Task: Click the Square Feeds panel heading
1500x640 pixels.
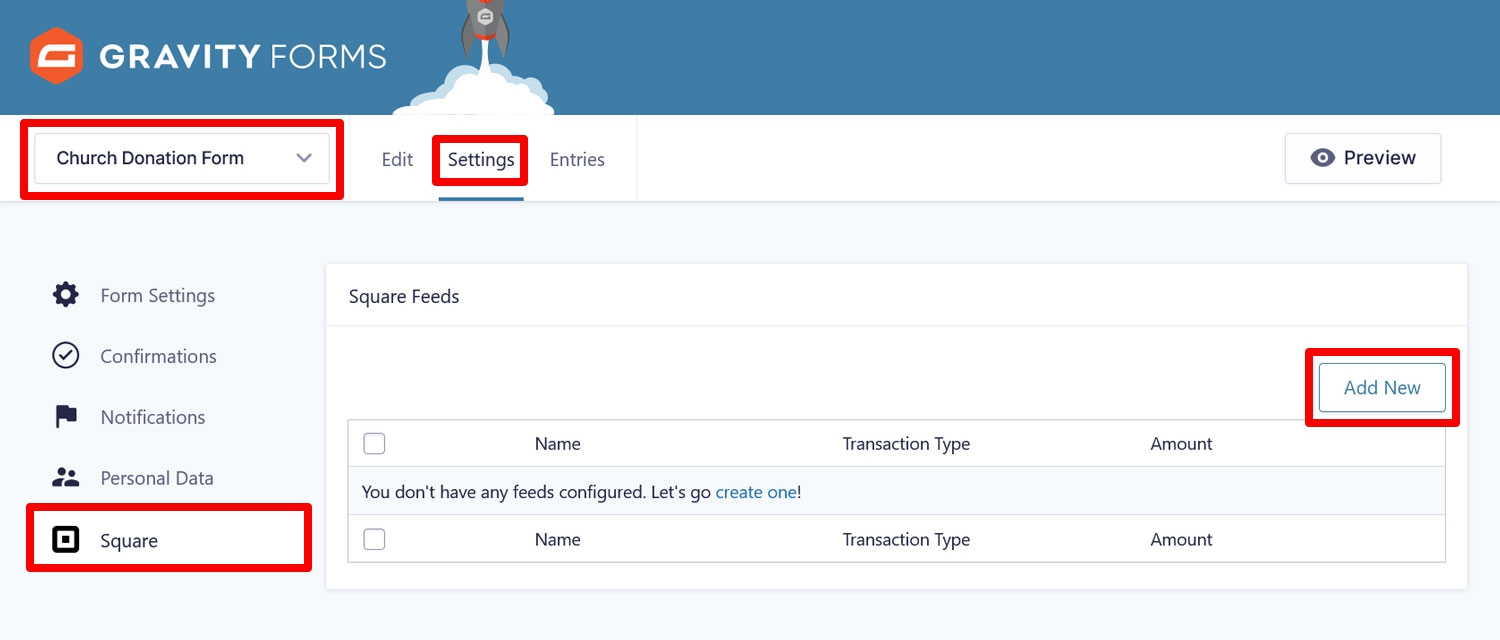Action: coord(404,296)
